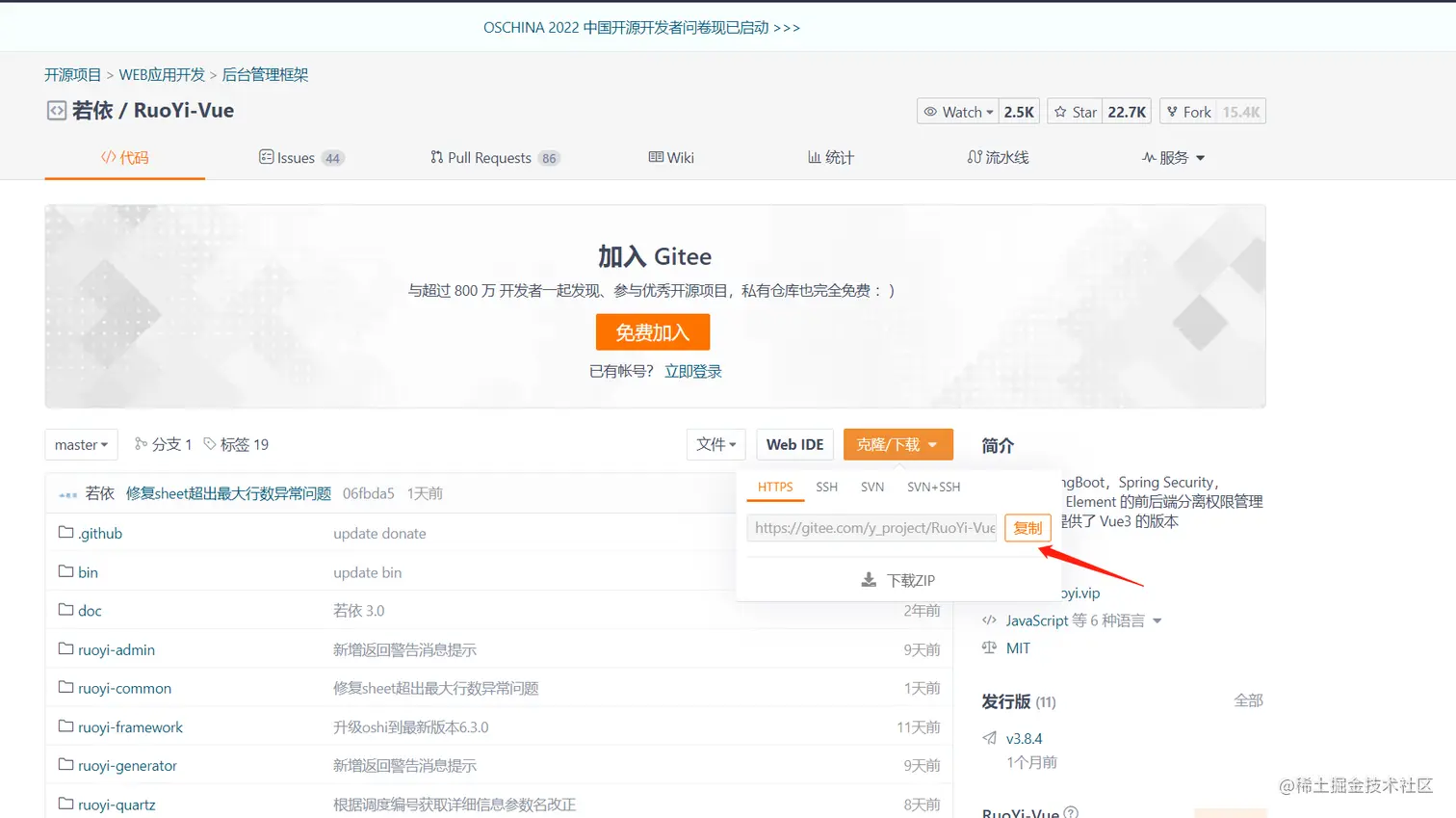Open the v3.8.4 release link
Viewport: 1456px width, 818px height.
point(1024,739)
